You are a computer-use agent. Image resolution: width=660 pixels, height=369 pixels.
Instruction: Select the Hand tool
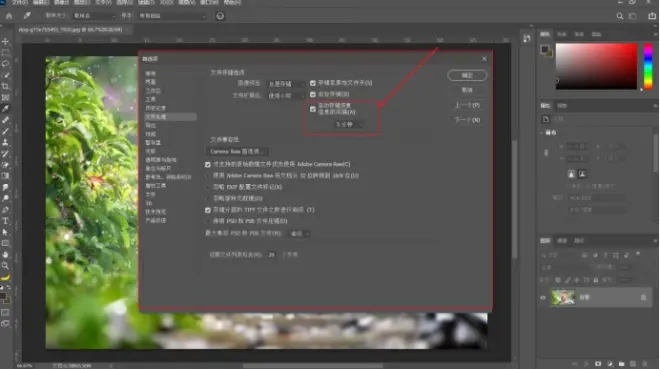[5, 255]
